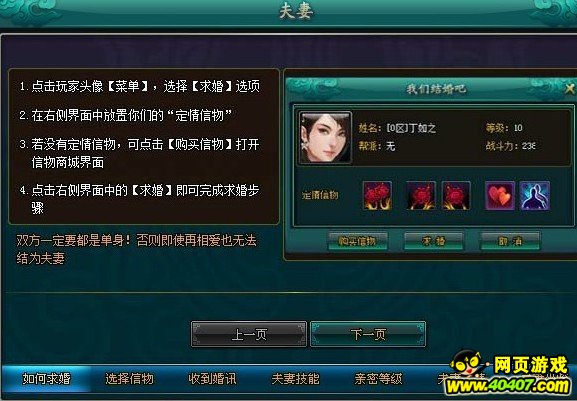This screenshot has height=401, width=577.
Task: Click the 求婚 propose button
Action: coord(433,241)
